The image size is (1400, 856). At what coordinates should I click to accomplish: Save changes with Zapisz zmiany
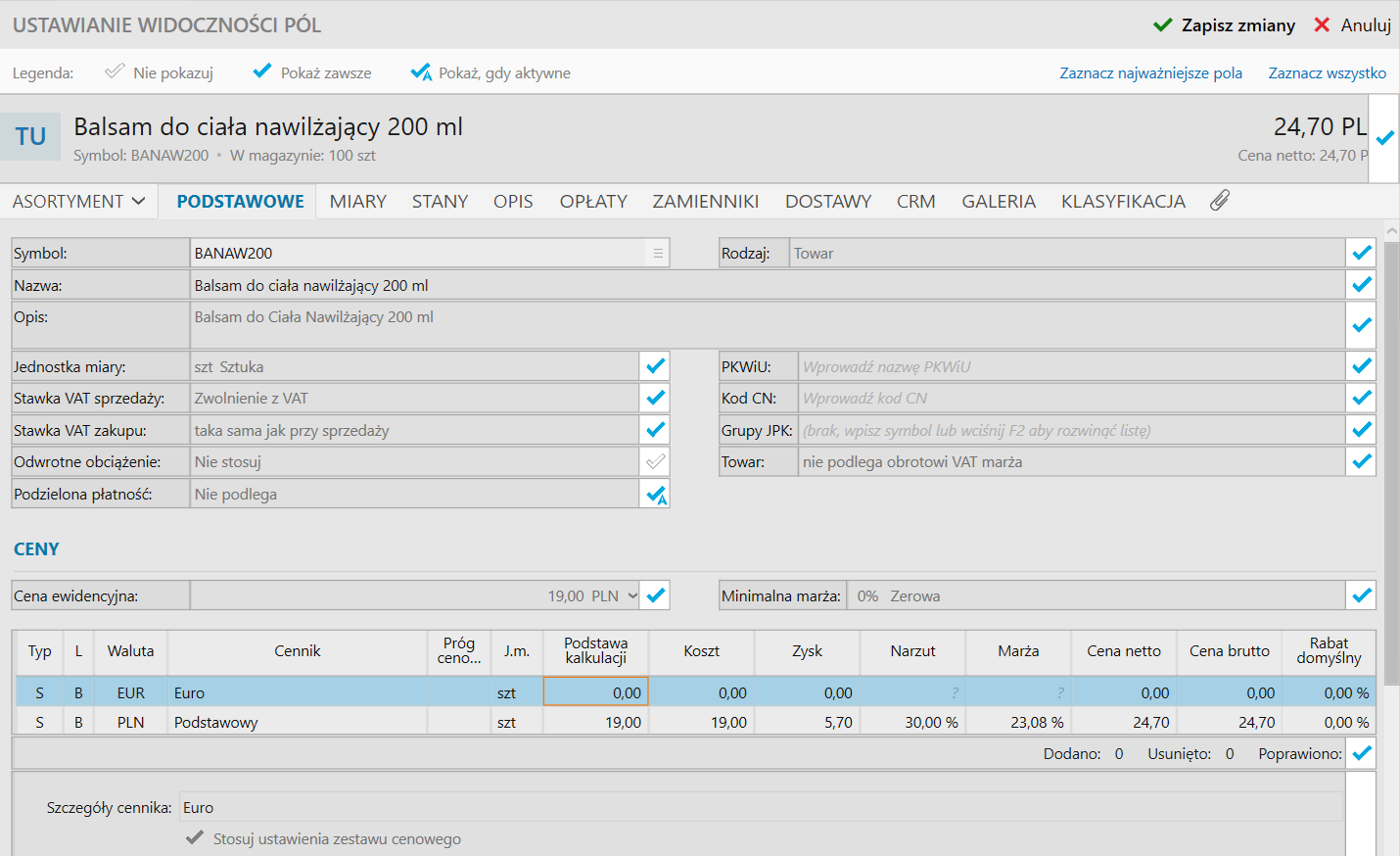point(1224,24)
